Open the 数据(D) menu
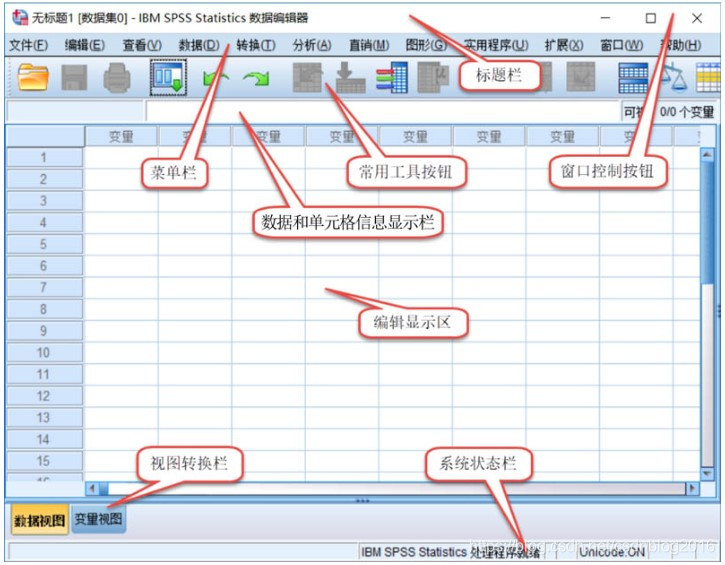This screenshot has width=725, height=565. 199,45
